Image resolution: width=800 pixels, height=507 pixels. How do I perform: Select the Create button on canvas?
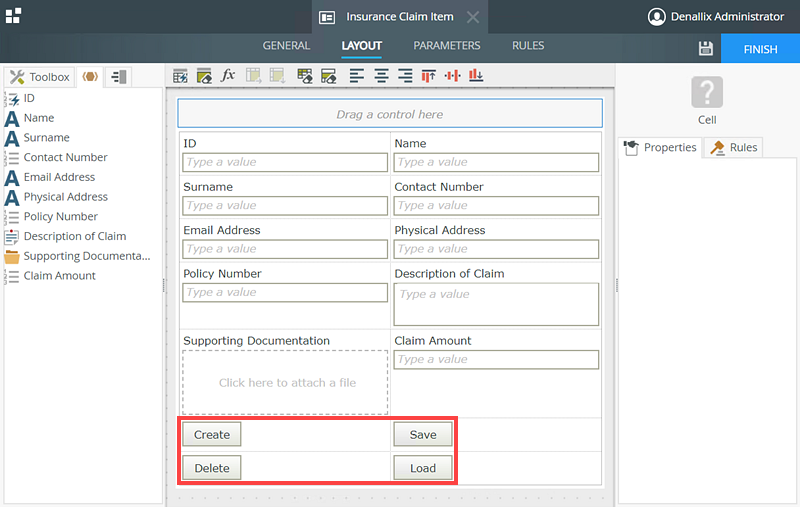[x=211, y=435]
